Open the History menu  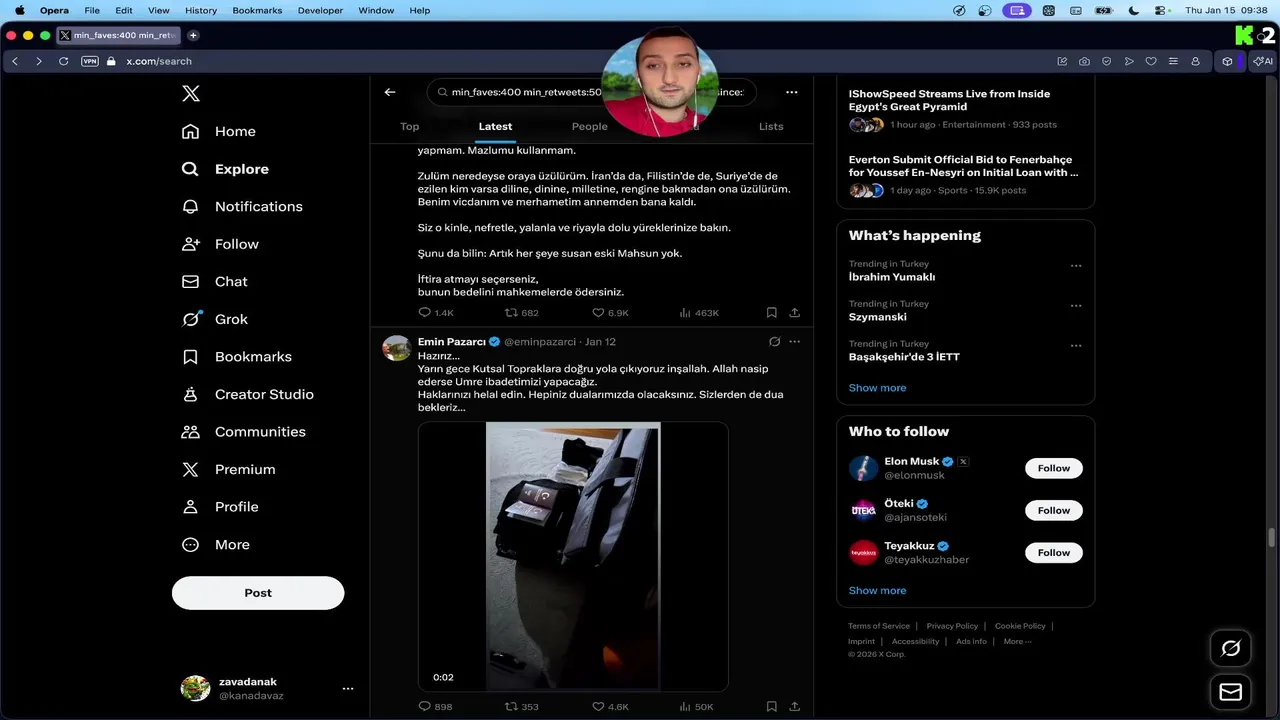(201, 10)
